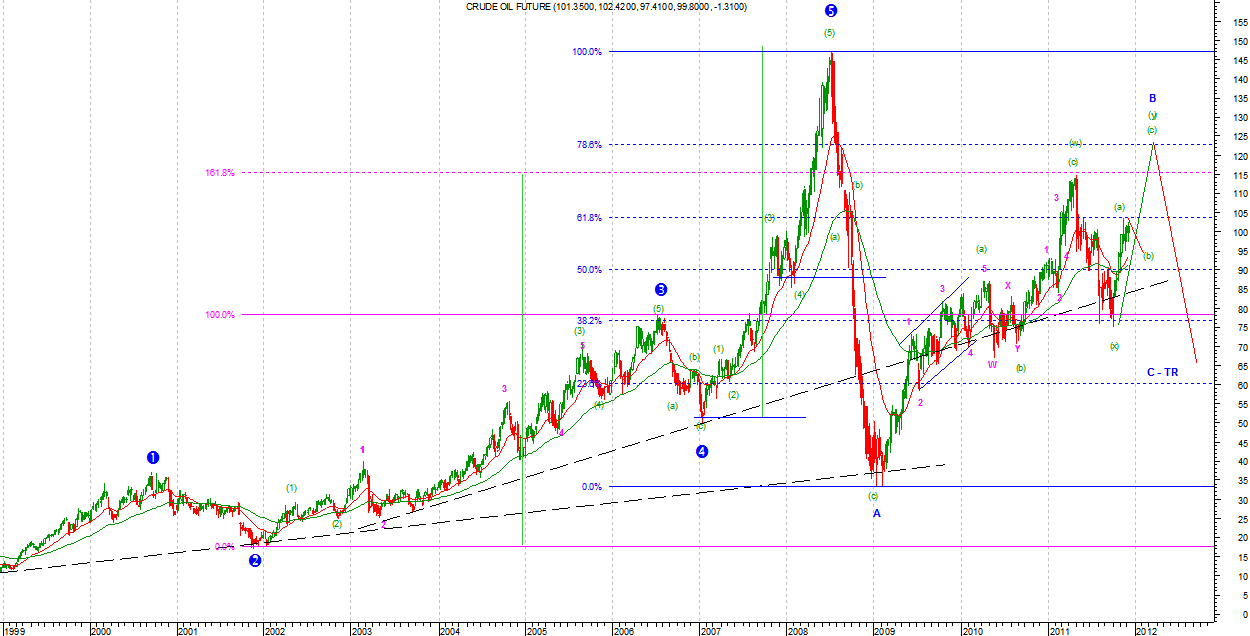
Task: Select the blue wave A label at 2009 low
Action: click(x=877, y=513)
